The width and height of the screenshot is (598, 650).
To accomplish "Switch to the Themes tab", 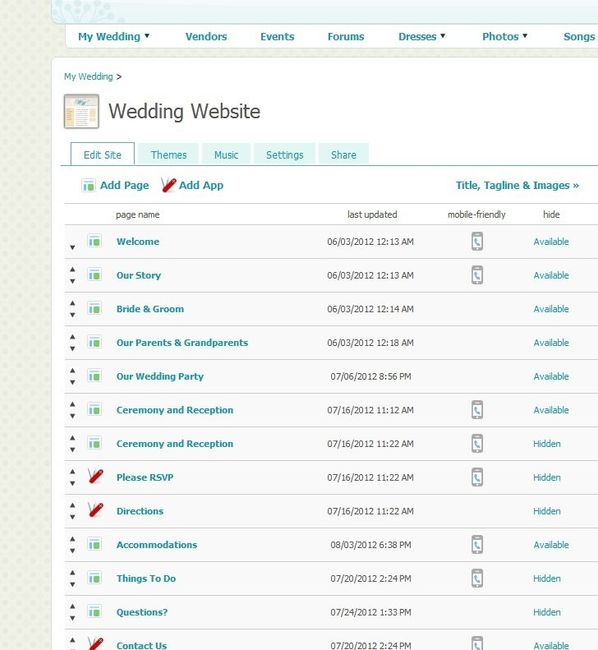I will coord(168,155).
